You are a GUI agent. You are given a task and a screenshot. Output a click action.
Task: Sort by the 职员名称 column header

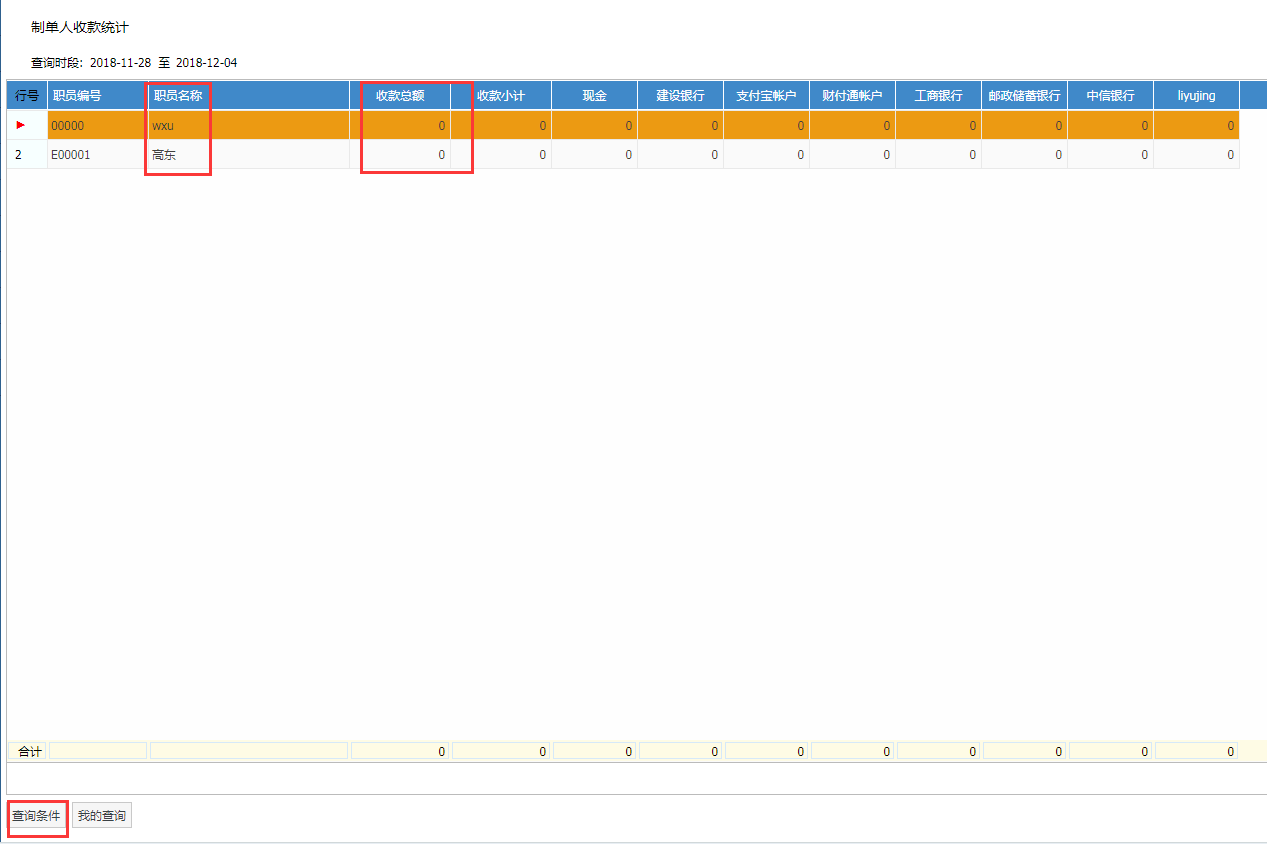tap(248, 96)
